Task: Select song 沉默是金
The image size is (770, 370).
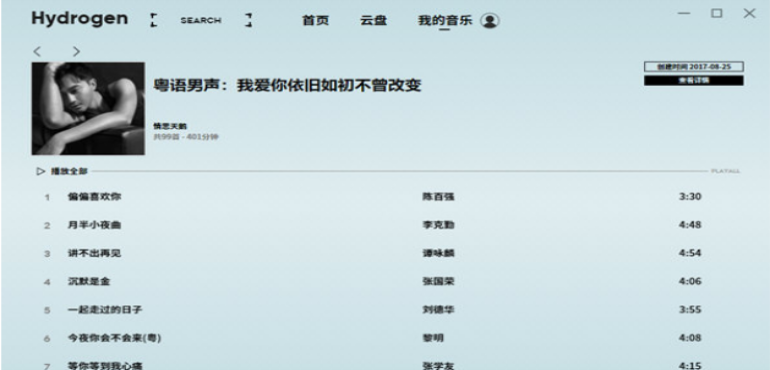Action: pos(89,282)
